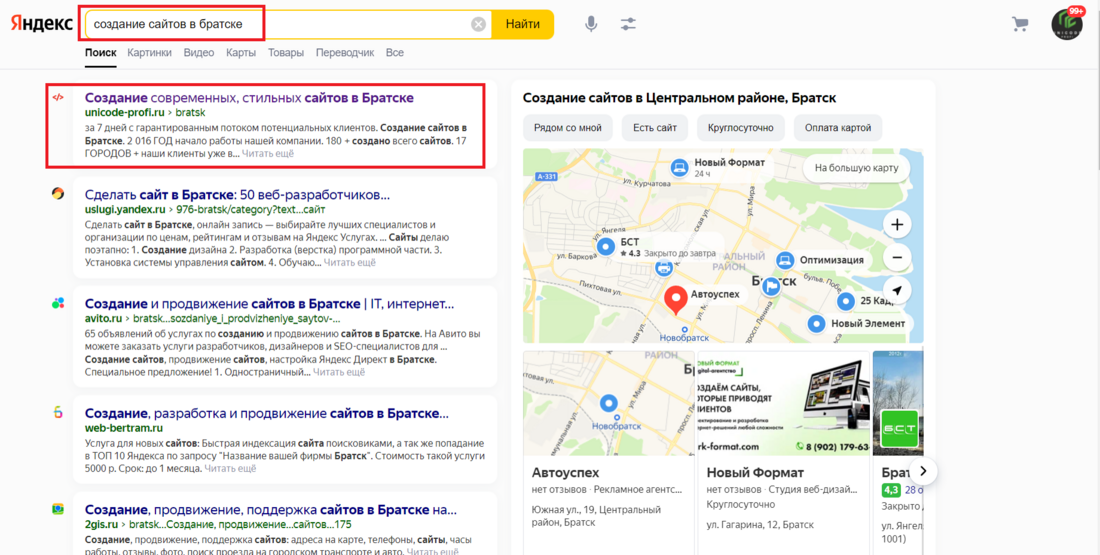This screenshot has width=1100, height=555.
Task: Apply the 'Круглосуточно' filter
Action: [741, 128]
